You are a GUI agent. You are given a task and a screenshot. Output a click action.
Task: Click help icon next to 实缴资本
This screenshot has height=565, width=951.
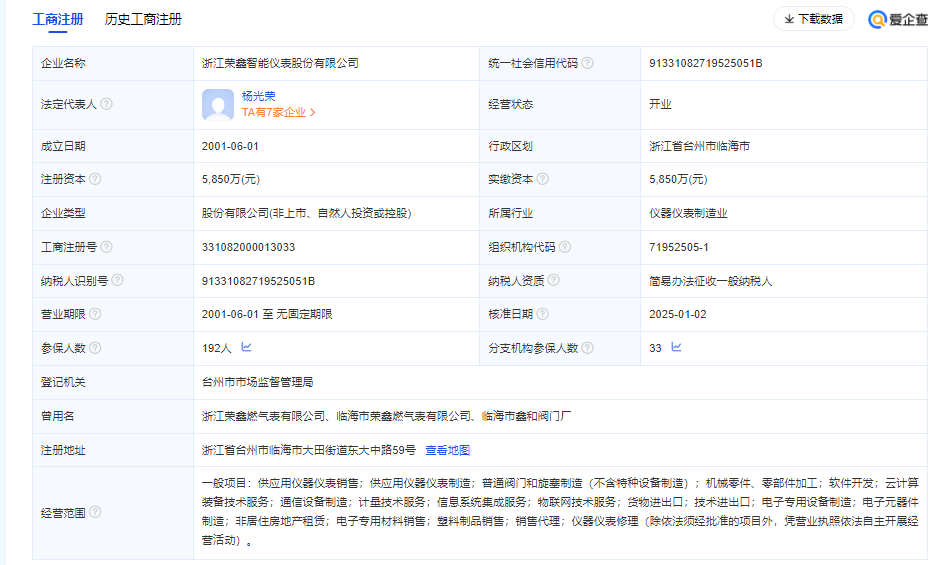[543, 179]
